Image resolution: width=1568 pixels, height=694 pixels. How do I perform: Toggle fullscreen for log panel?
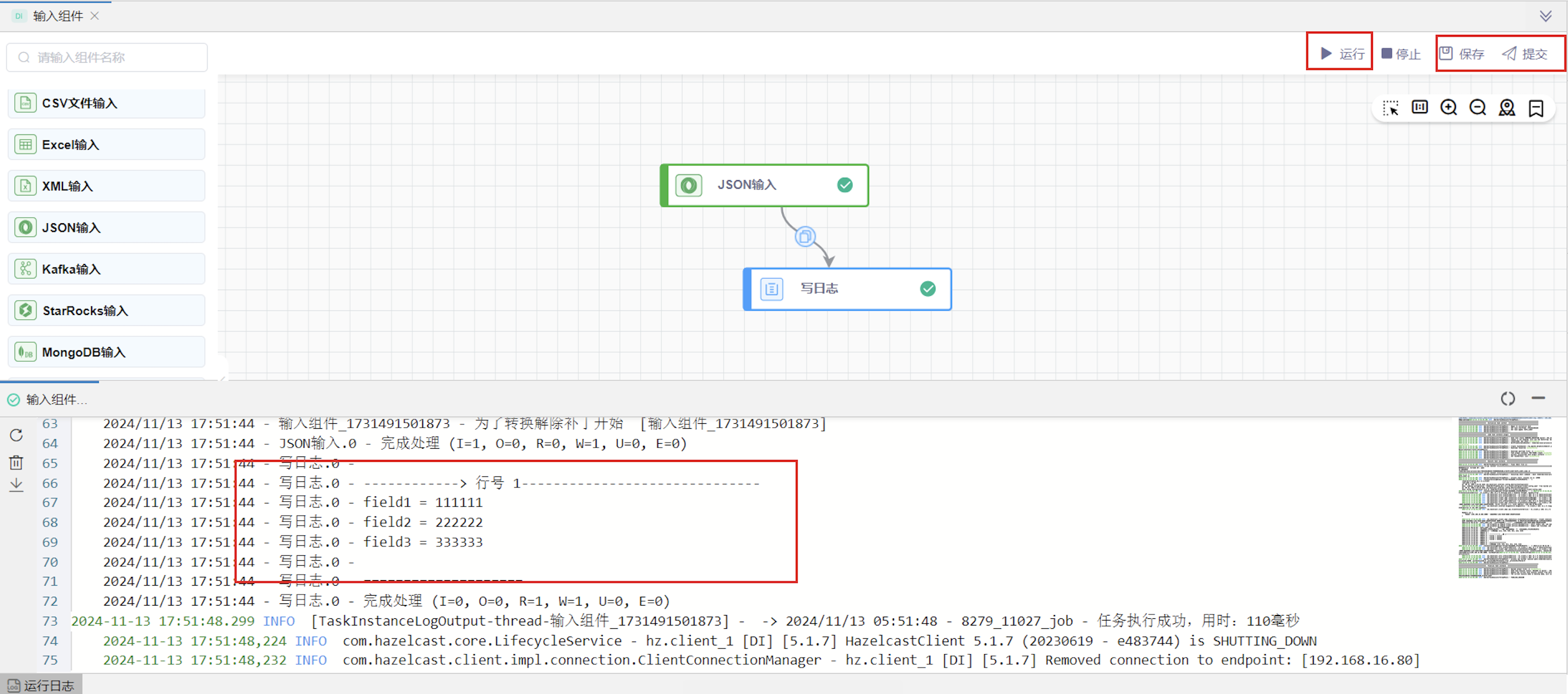tap(1507, 399)
